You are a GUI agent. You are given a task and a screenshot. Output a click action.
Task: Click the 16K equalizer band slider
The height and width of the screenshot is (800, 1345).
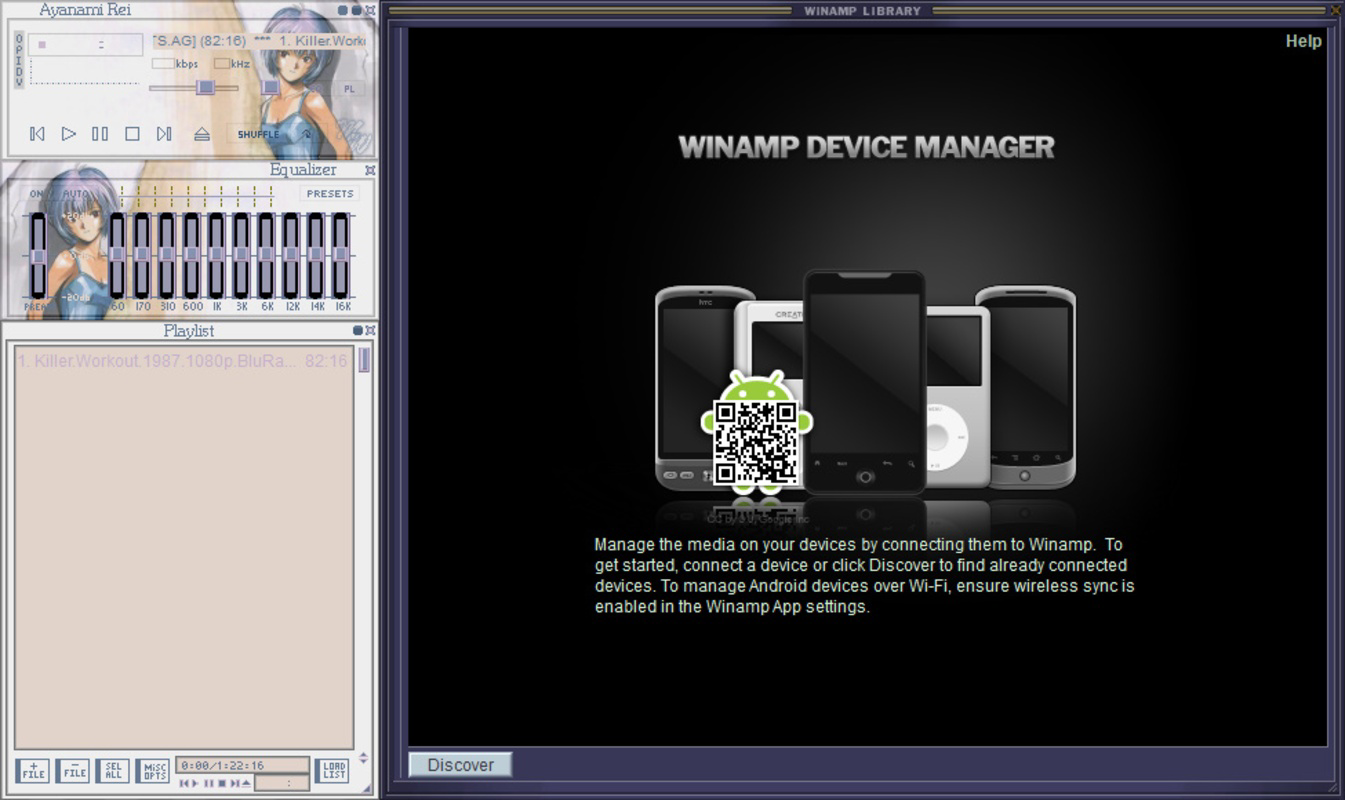click(x=341, y=255)
